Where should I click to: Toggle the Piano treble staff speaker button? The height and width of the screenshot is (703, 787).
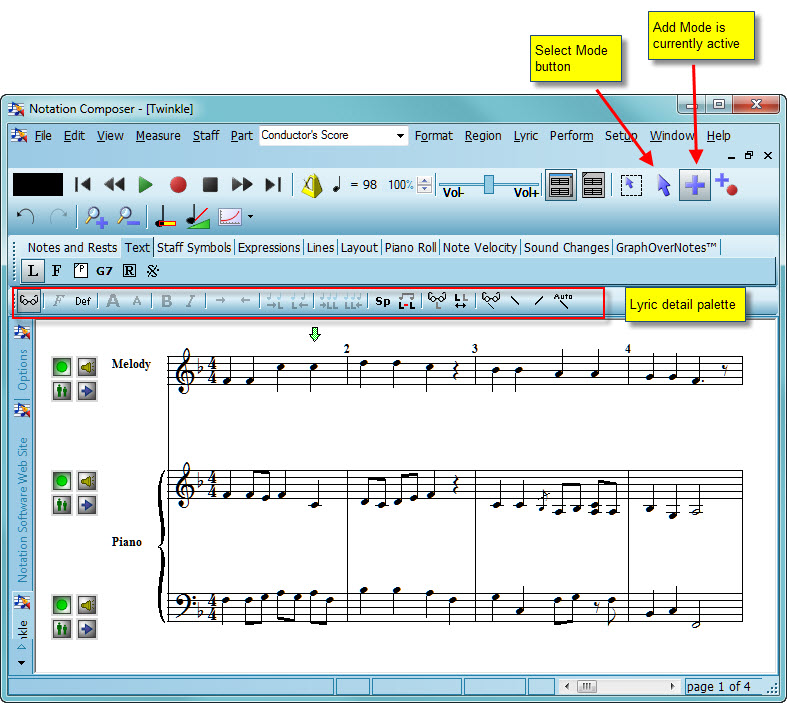(x=87, y=482)
